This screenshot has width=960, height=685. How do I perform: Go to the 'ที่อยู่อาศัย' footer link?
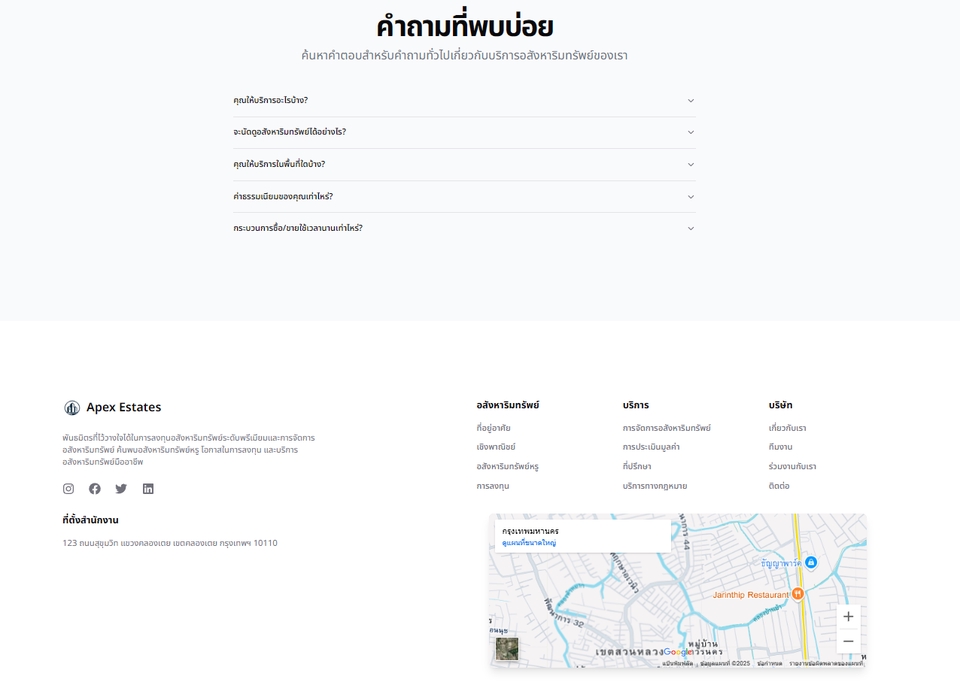pos(494,428)
